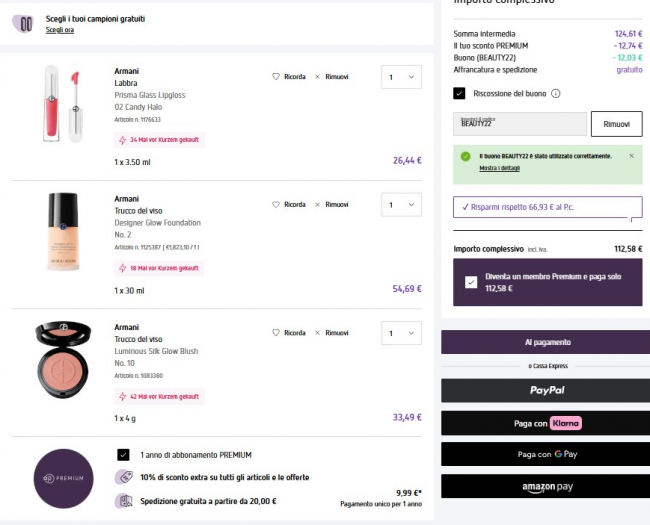Click the free samples gift icon
This screenshot has height=525, width=650.
click(x=23, y=23)
